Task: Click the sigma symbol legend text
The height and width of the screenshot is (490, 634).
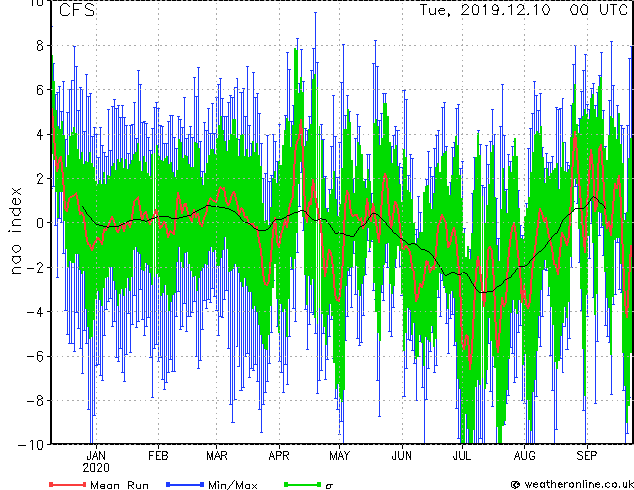Action: [329, 485]
